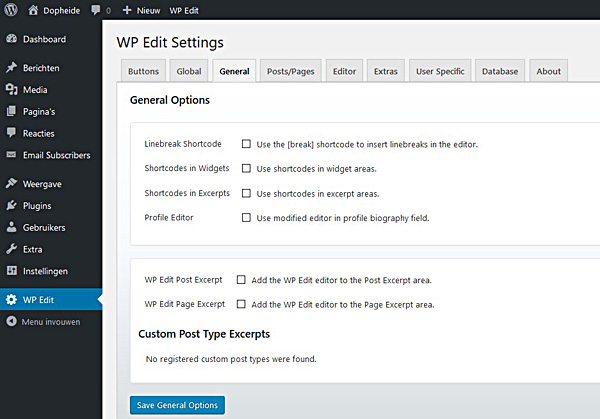This screenshot has height=419, width=600.
Task: Click 'No registered custom post types were found.'
Action: coord(231,359)
